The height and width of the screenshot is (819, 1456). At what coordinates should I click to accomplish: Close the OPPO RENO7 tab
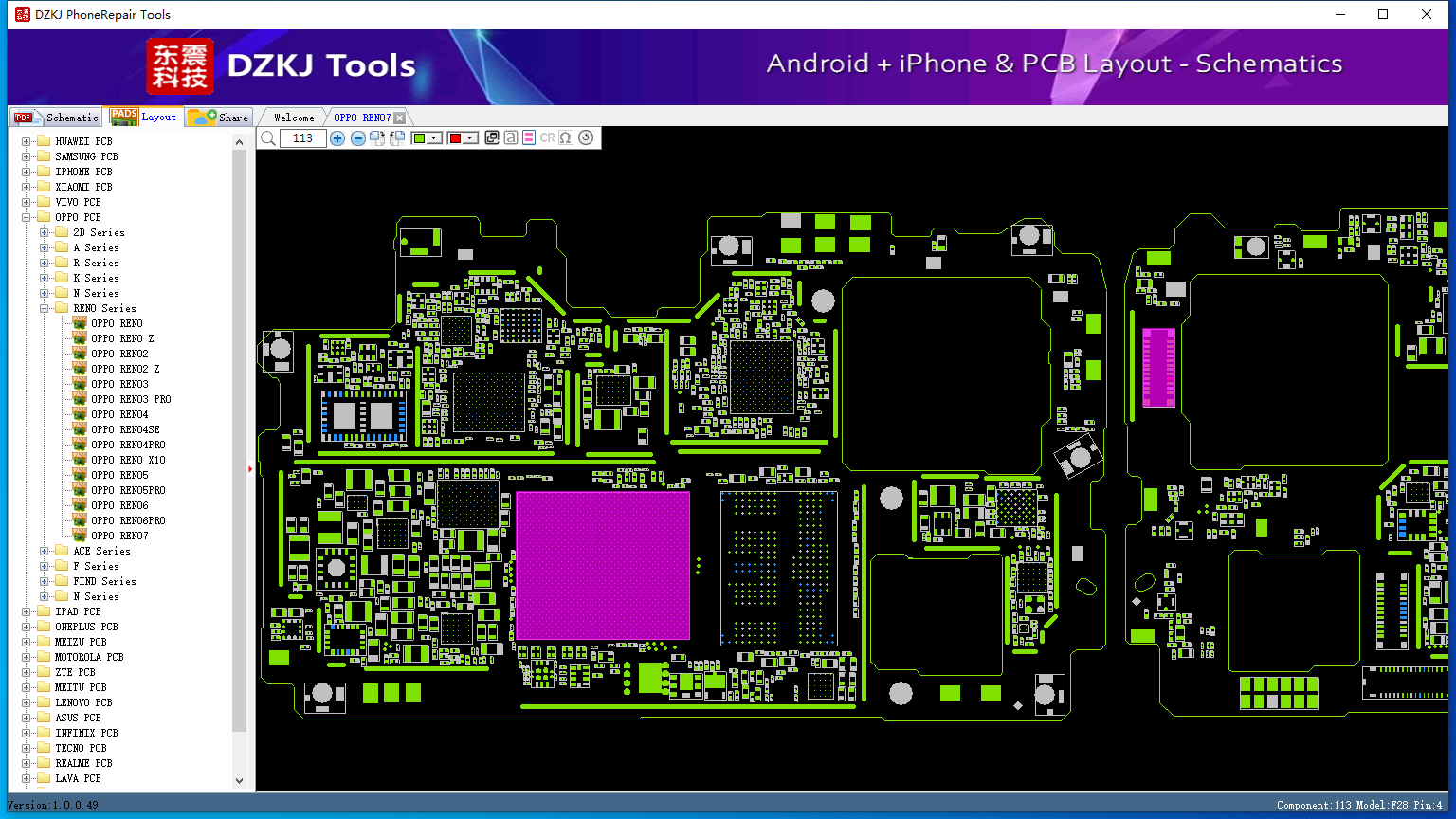pyautogui.click(x=400, y=118)
